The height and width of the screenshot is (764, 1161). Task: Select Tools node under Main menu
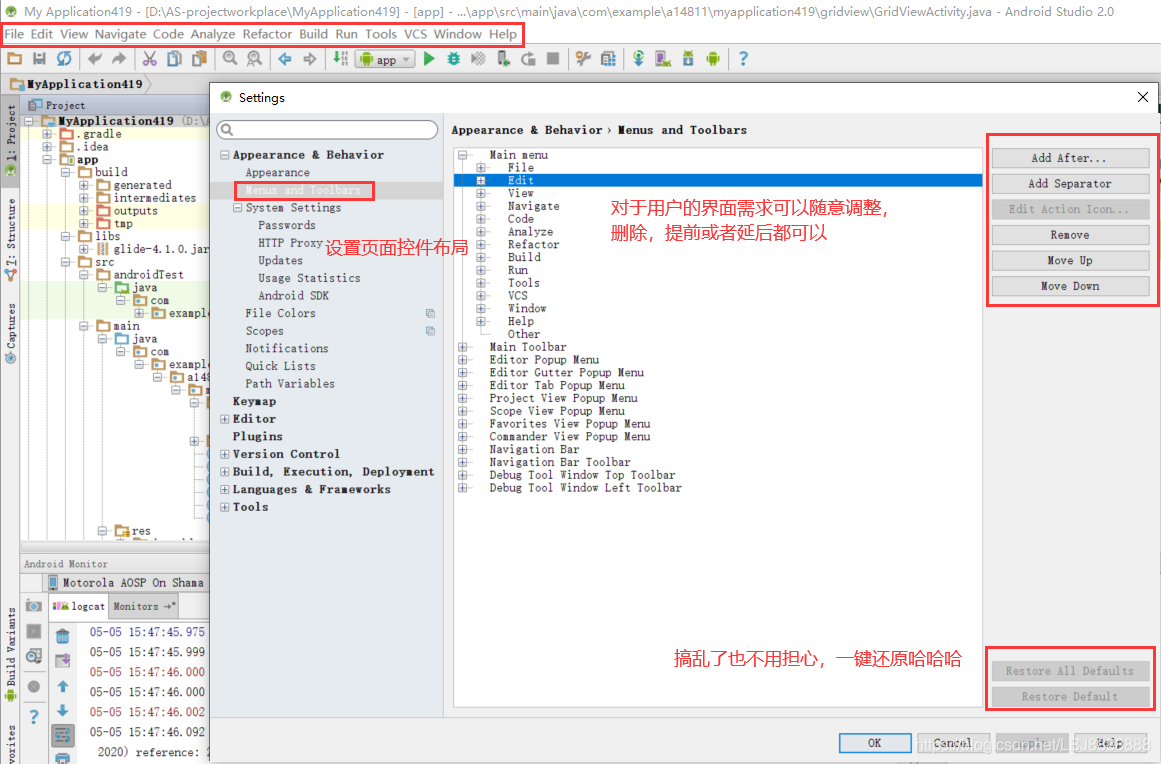point(523,283)
